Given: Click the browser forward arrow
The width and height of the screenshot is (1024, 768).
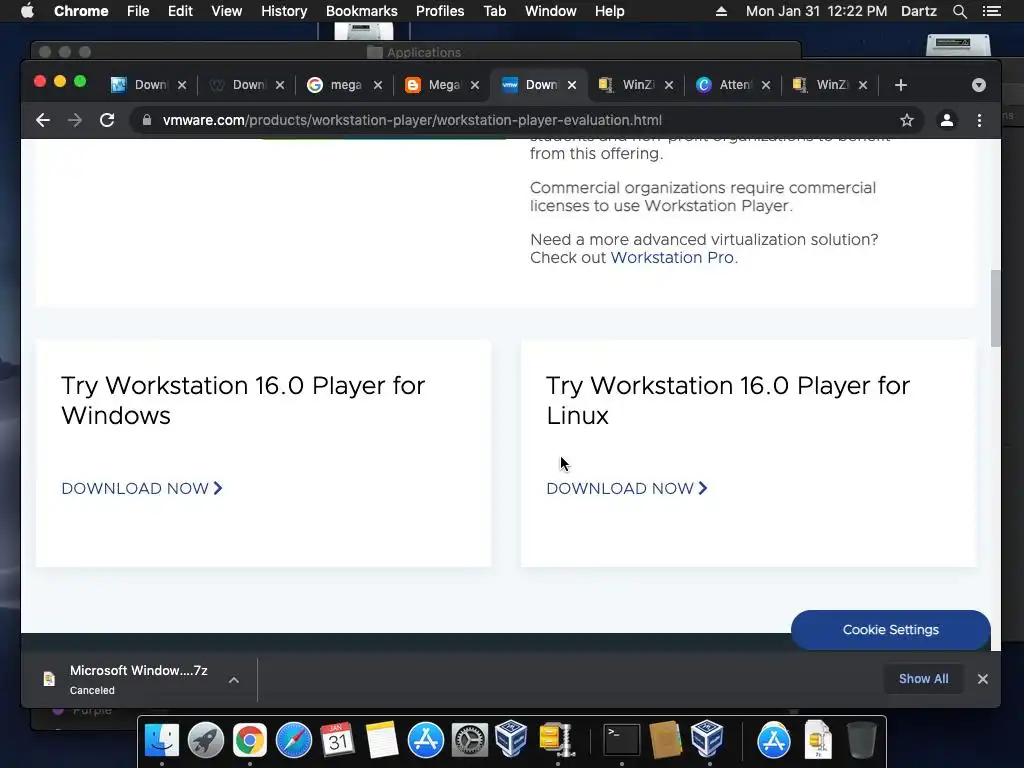Looking at the screenshot, I should [x=75, y=120].
